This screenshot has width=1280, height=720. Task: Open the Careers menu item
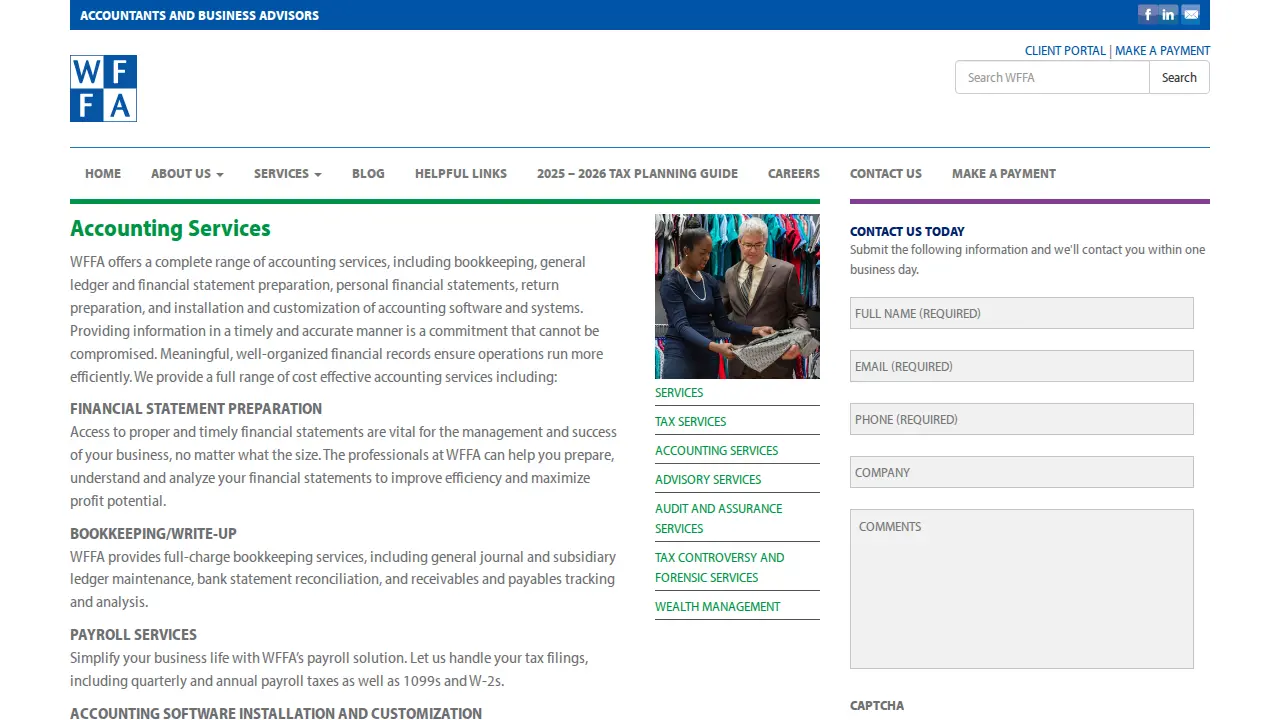pyautogui.click(x=794, y=173)
